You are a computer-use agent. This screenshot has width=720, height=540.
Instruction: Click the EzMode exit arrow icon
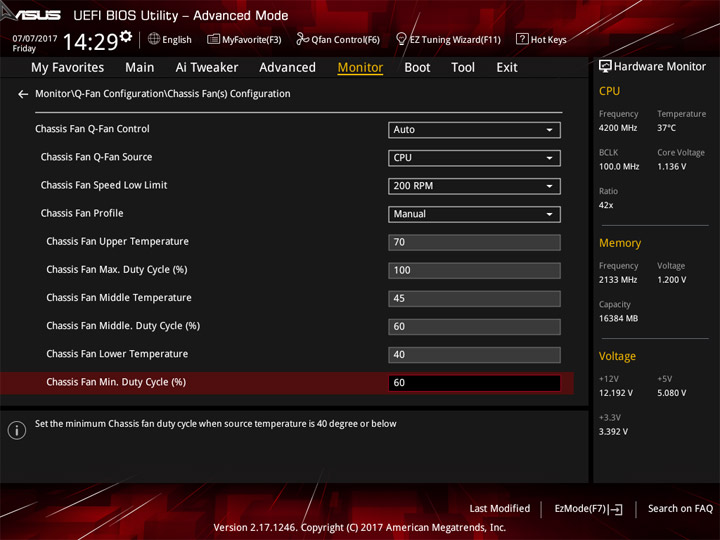click(x=616, y=509)
